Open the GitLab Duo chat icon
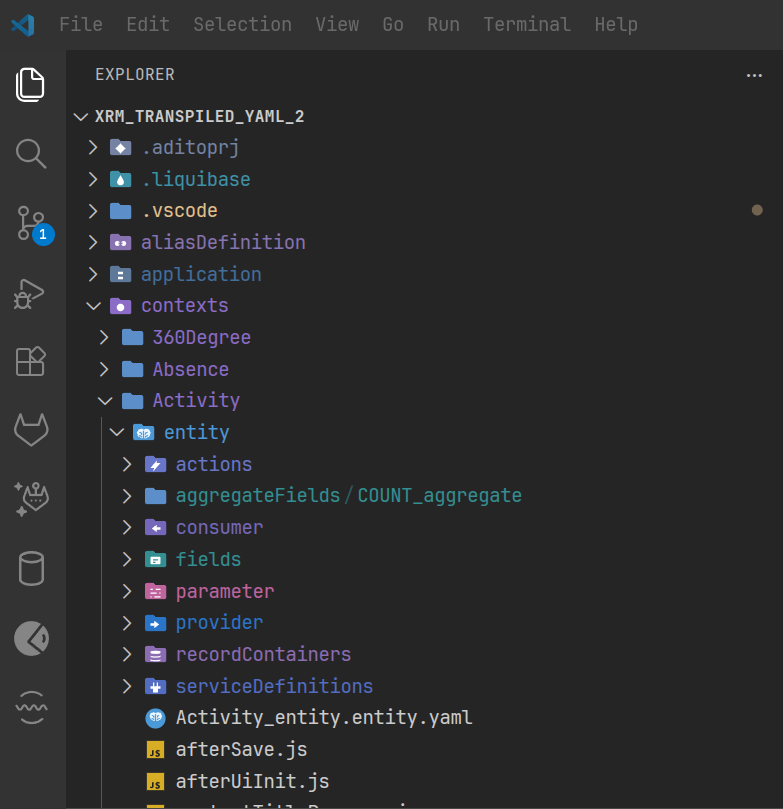This screenshot has height=809, width=783. [31, 498]
